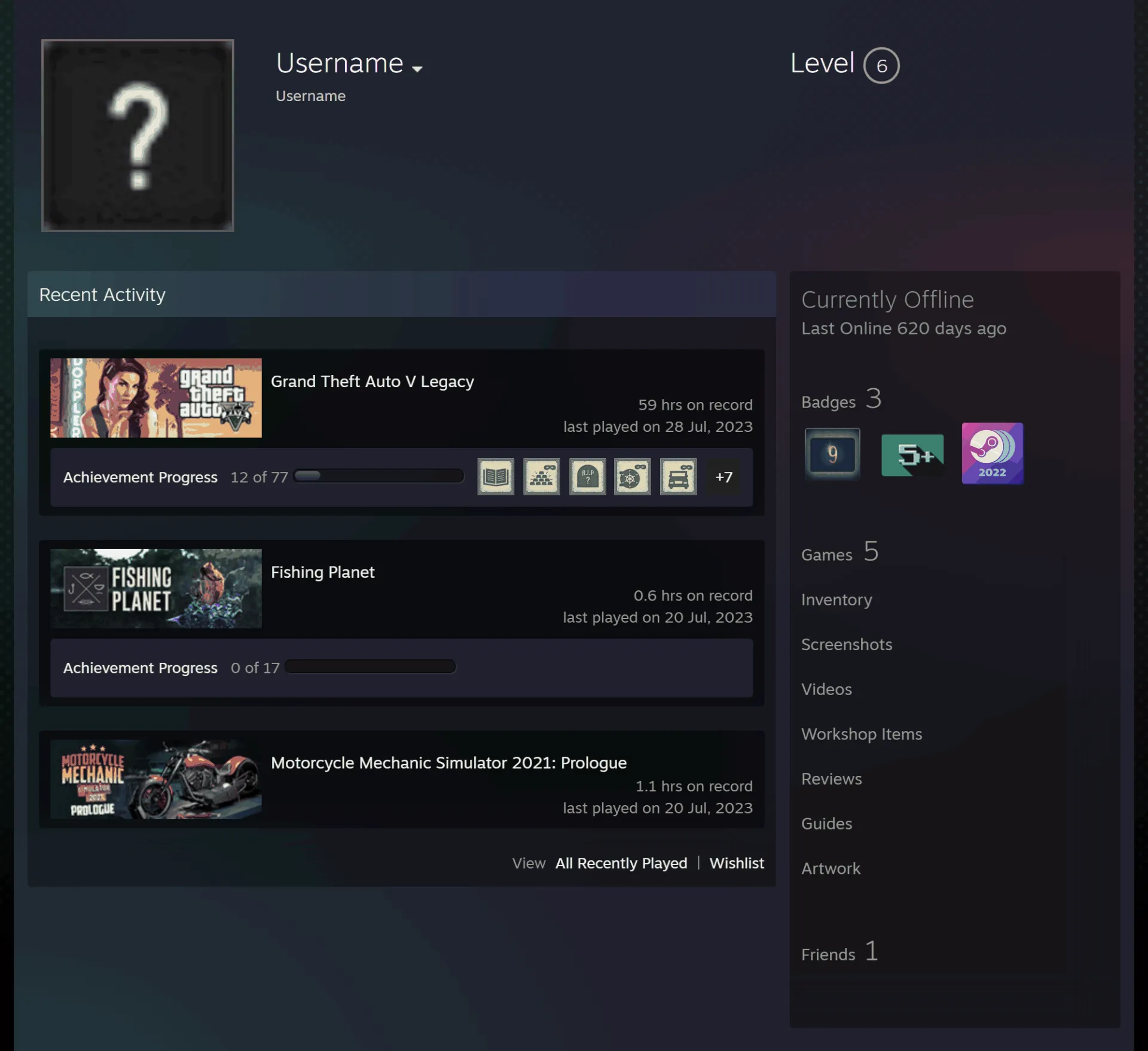
Task: Click the Recent Activity header
Action: (x=402, y=294)
